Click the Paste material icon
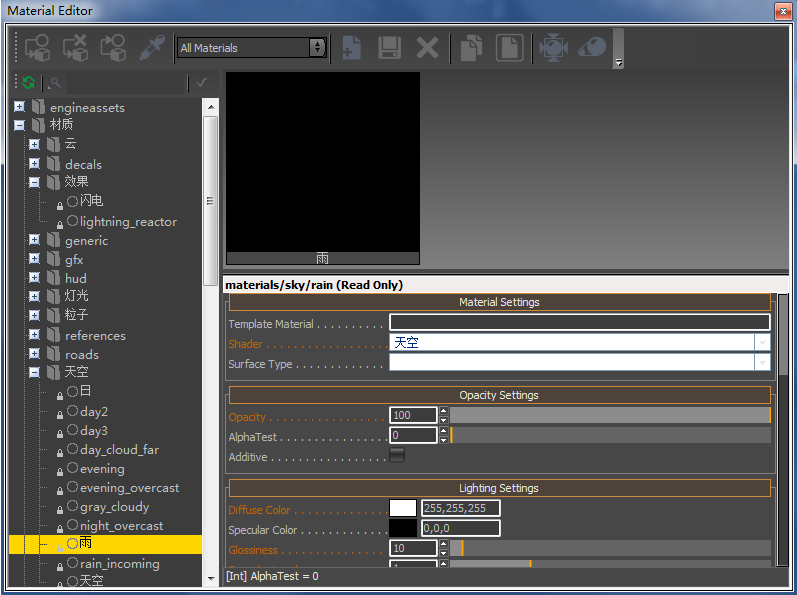 pyautogui.click(x=509, y=48)
